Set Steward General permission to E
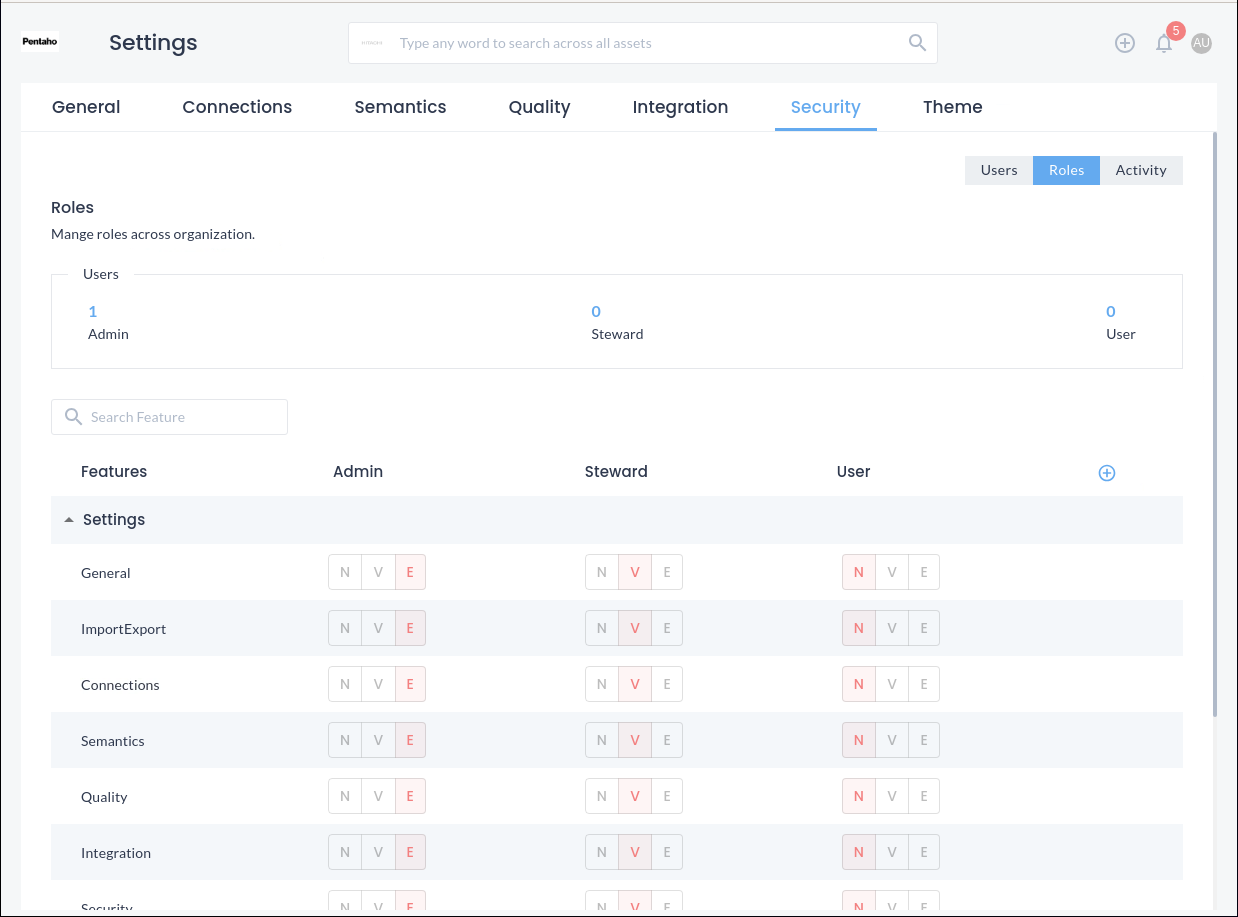The image size is (1238, 917). coord(667,573)
